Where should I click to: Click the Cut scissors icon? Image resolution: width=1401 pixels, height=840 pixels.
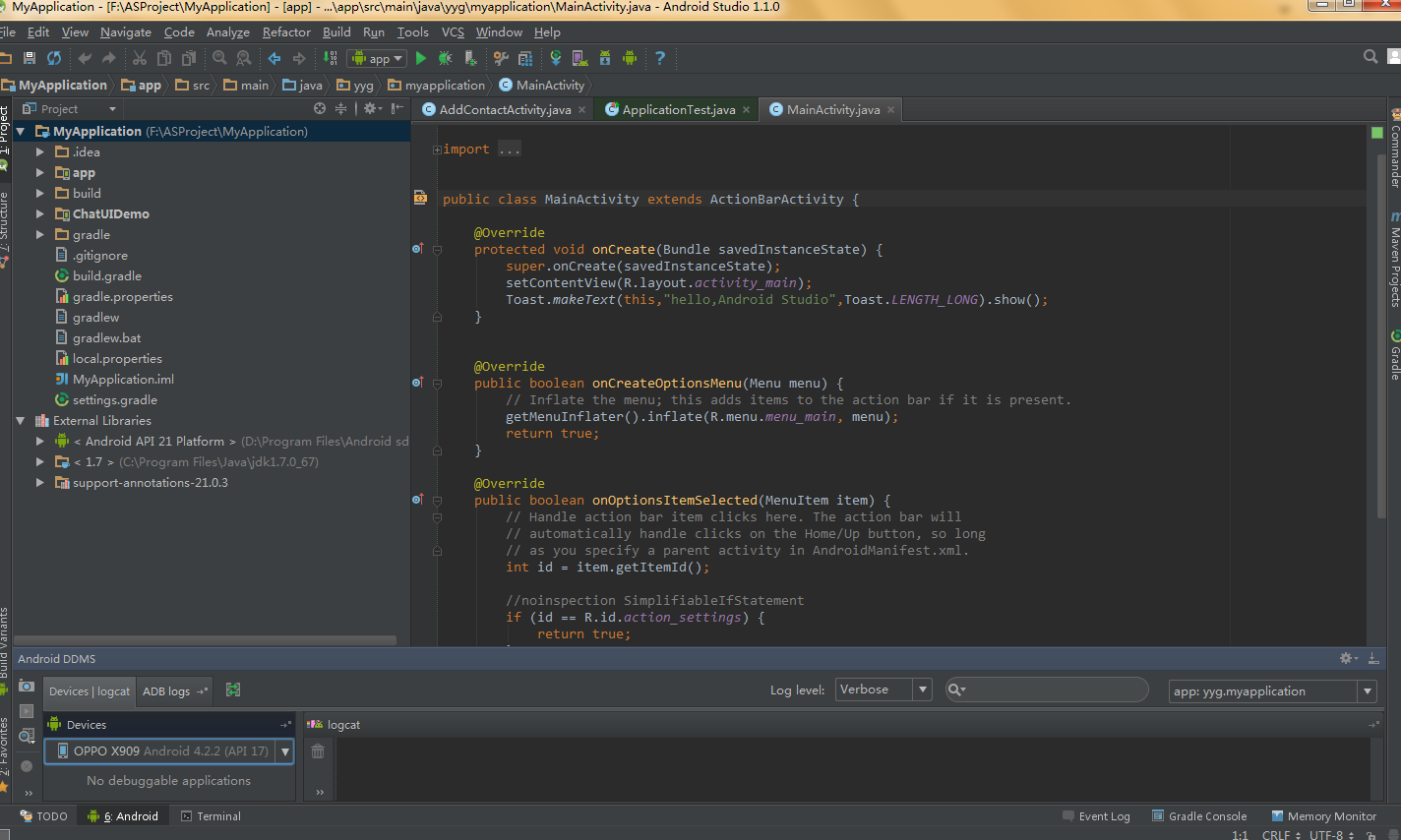tap(140, 59)
